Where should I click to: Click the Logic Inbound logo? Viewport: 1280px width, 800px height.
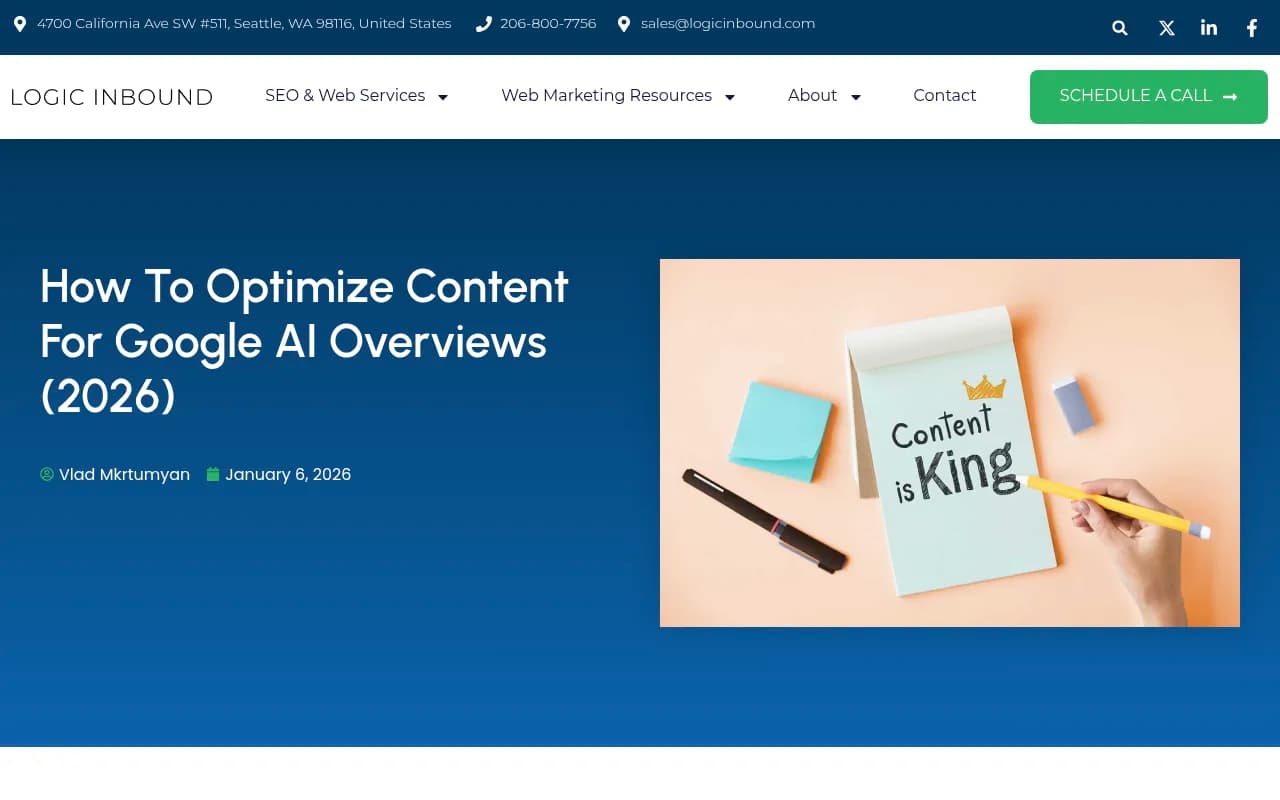[x=112, y=97]
